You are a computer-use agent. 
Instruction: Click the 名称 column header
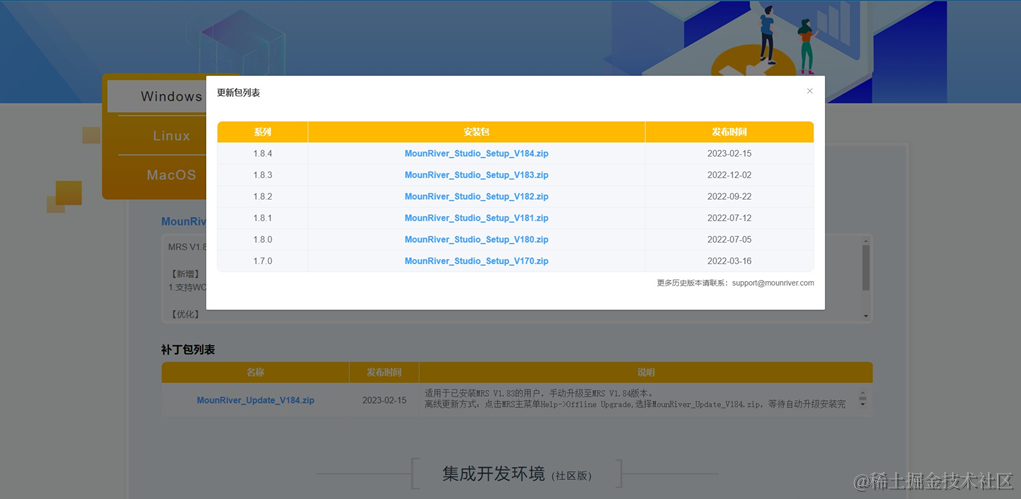coord(255,373)
